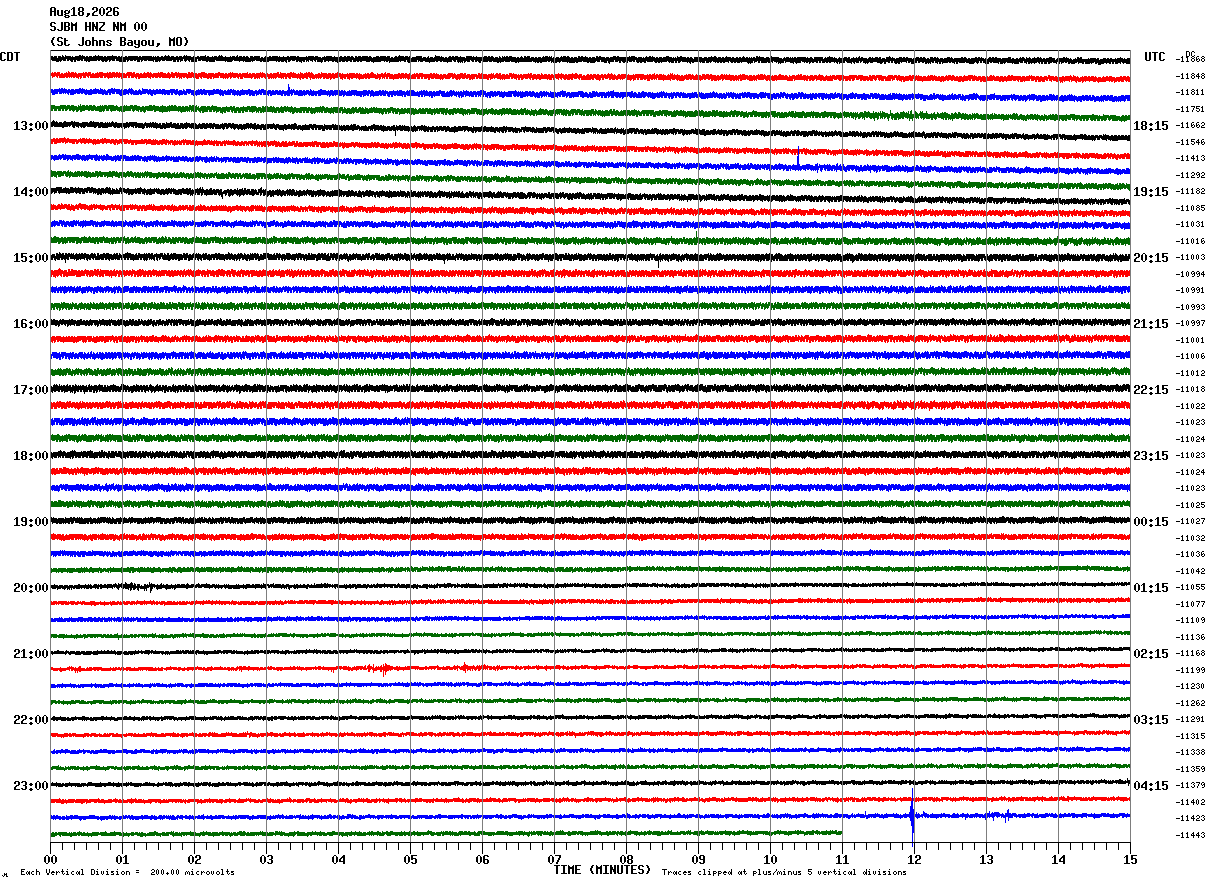This screenshot has width=1210, height=886.
Task: Click the '01:15' UTC time label
Action: point(1151,588)
